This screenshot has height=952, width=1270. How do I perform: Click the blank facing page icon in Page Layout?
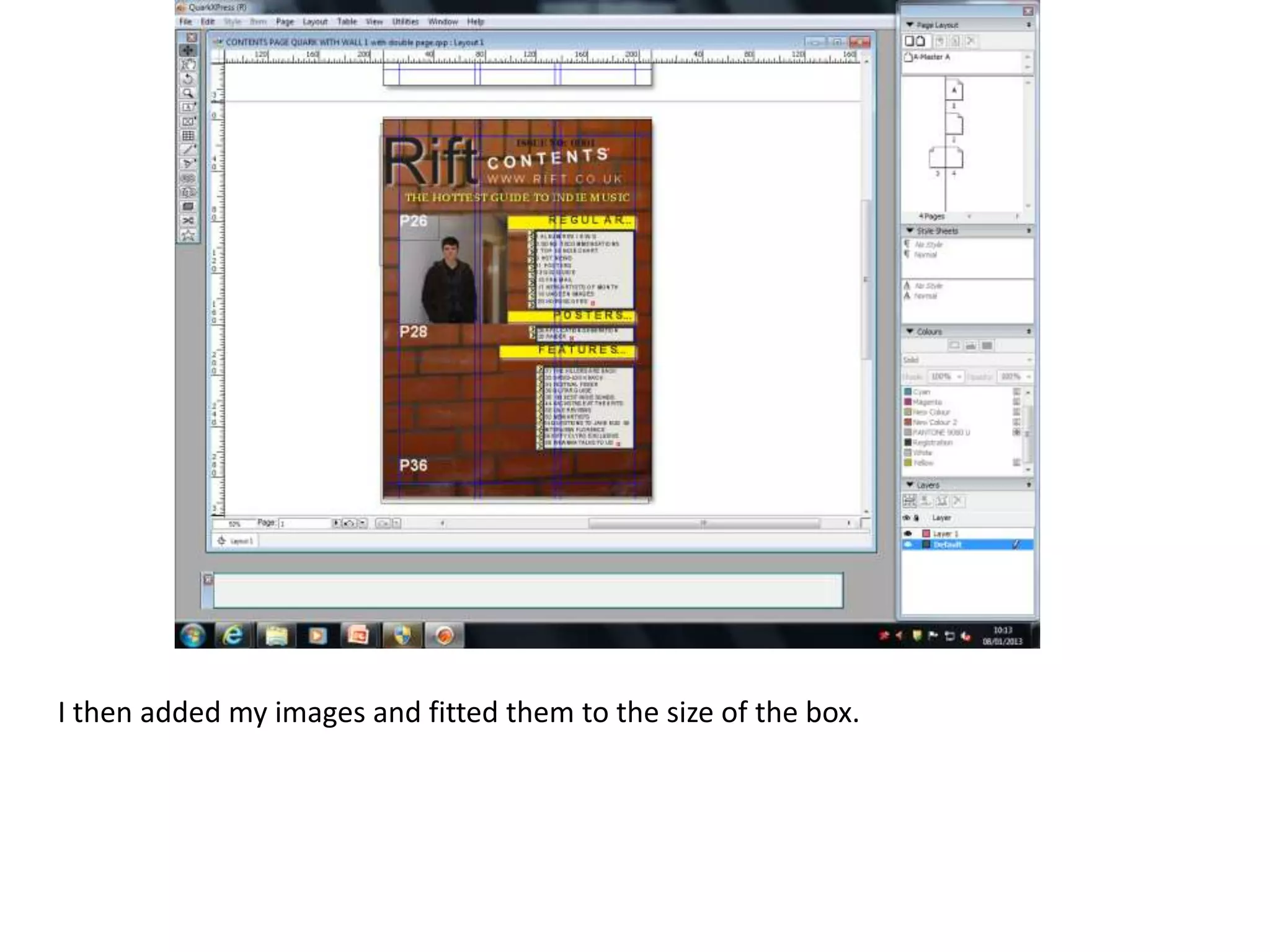921,41
